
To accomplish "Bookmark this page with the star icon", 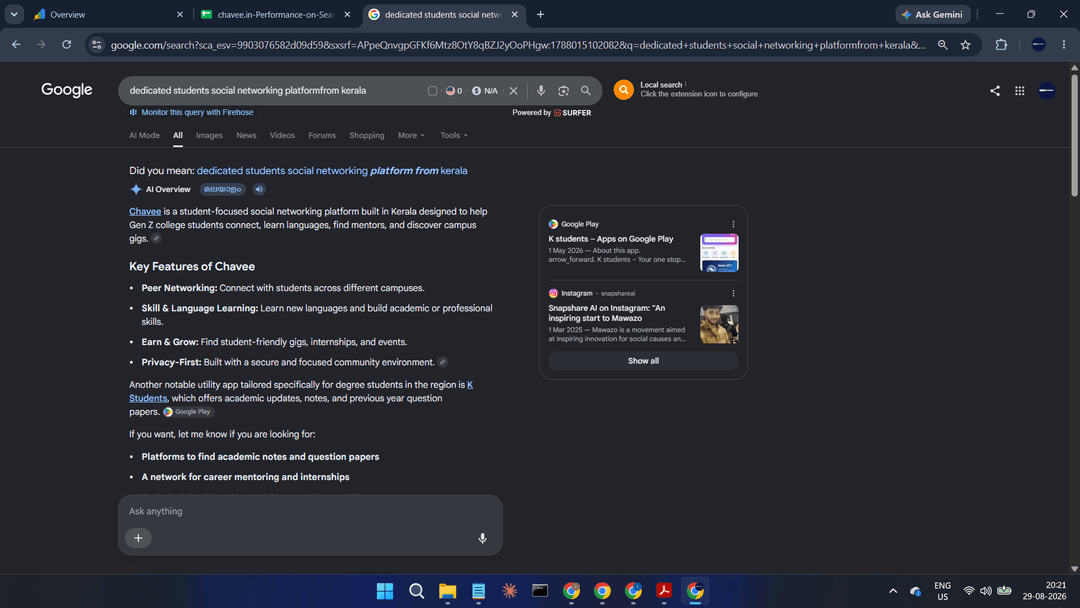I will 966,45.
